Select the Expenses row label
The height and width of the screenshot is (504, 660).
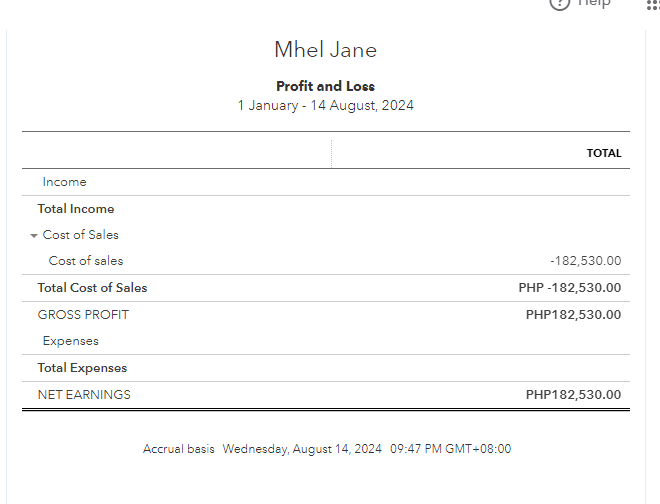pos(70,341)
